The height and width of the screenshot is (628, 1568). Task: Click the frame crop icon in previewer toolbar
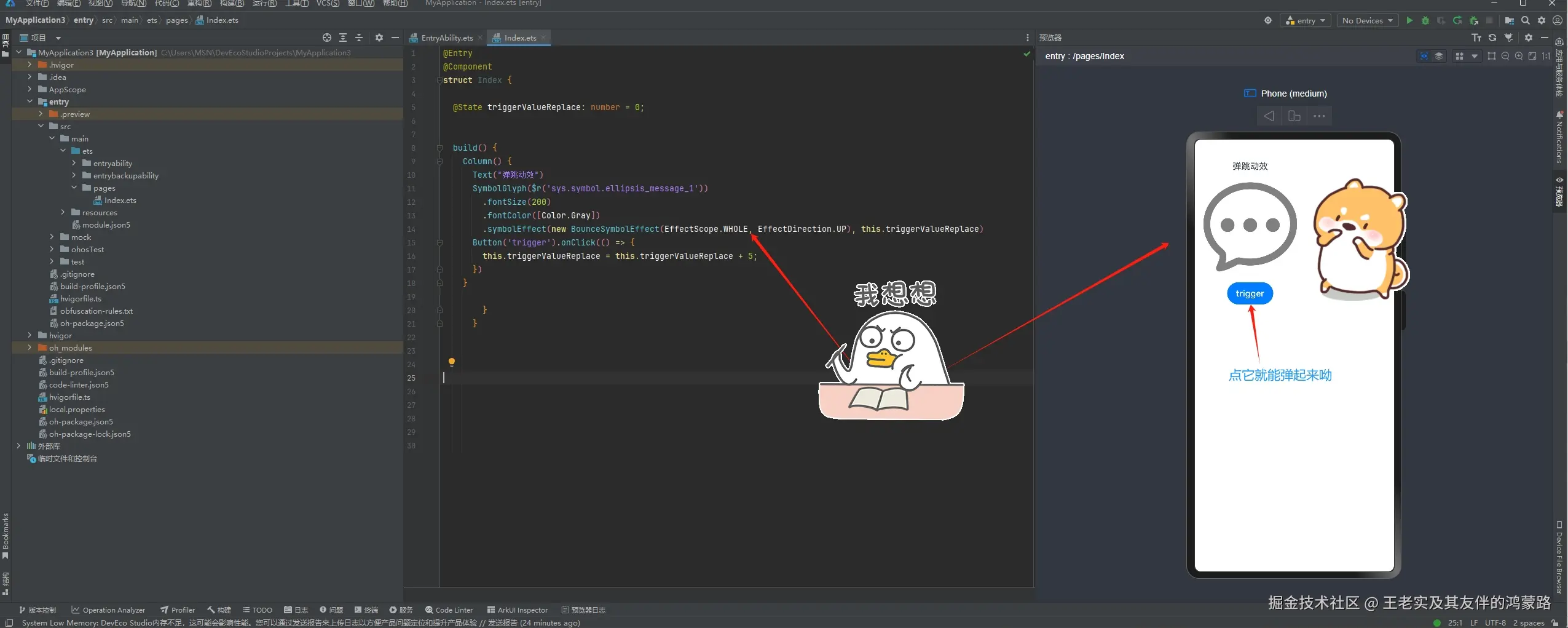(1492, 56)
